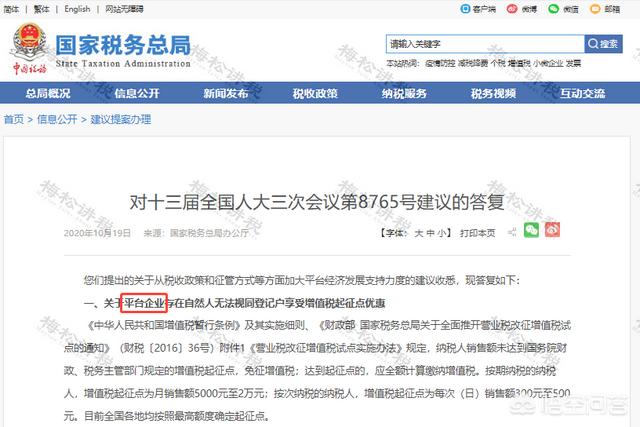Screen dimensions: 640x427
Task: Open the 微信 icon in top bar
Action: (x=553, y=9)
